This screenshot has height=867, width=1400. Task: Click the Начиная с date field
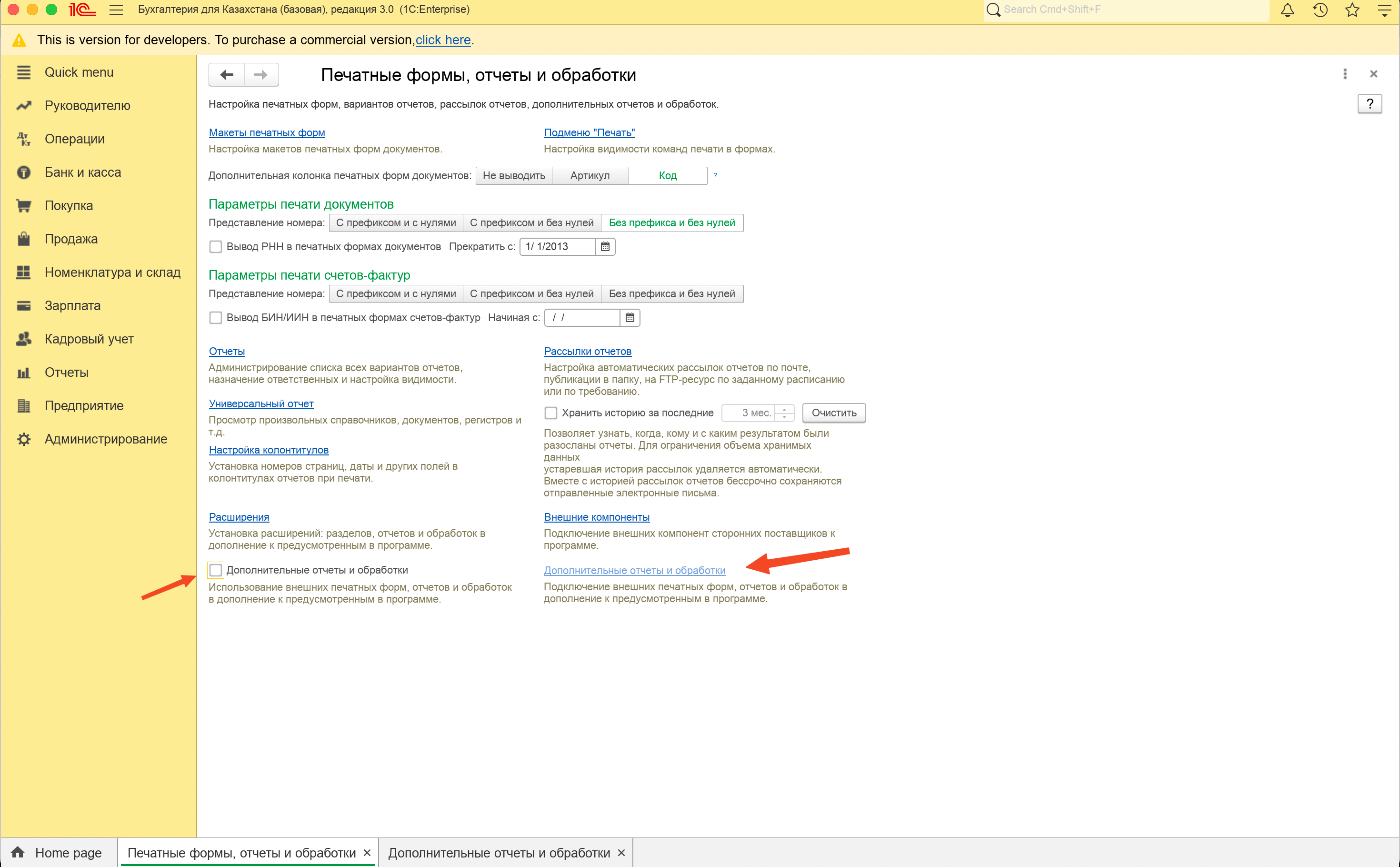(582, 318)
